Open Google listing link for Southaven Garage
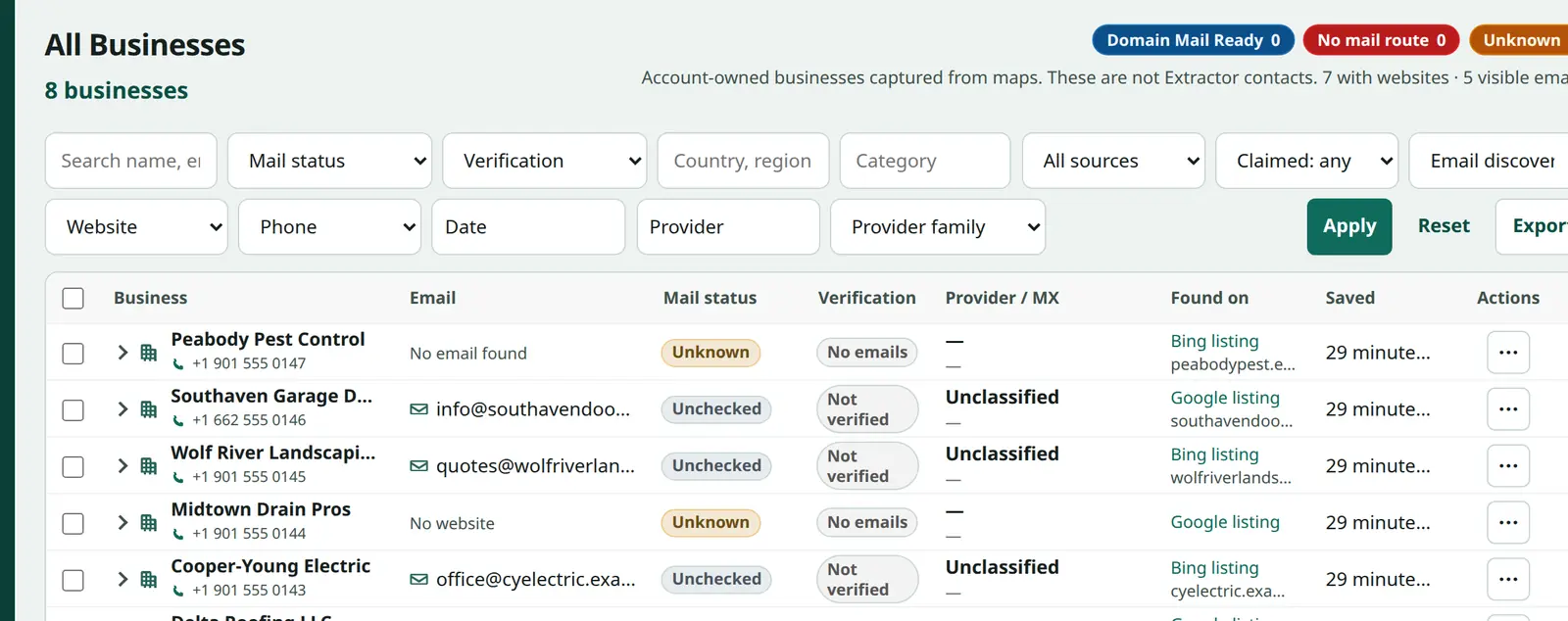Image resolution: width=1568 pixels, height=621 pixels. click(x=1225, y=398)
